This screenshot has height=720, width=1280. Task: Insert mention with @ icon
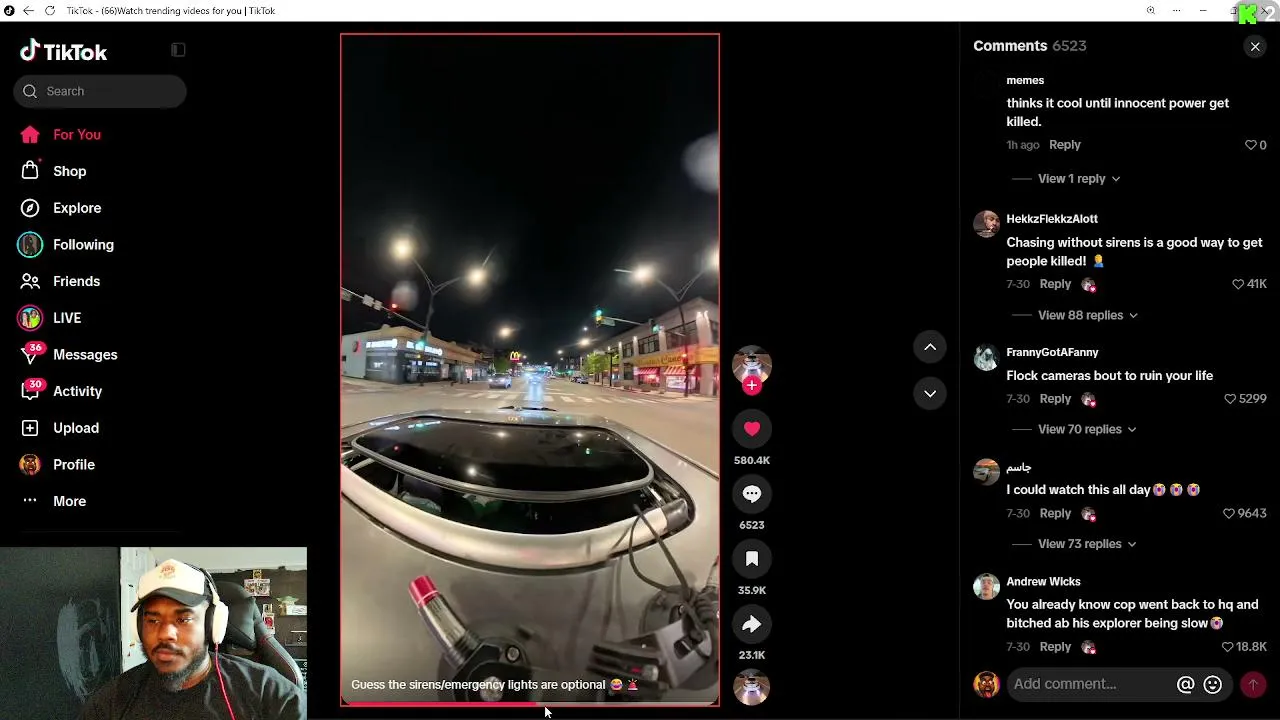point(1185,685)
